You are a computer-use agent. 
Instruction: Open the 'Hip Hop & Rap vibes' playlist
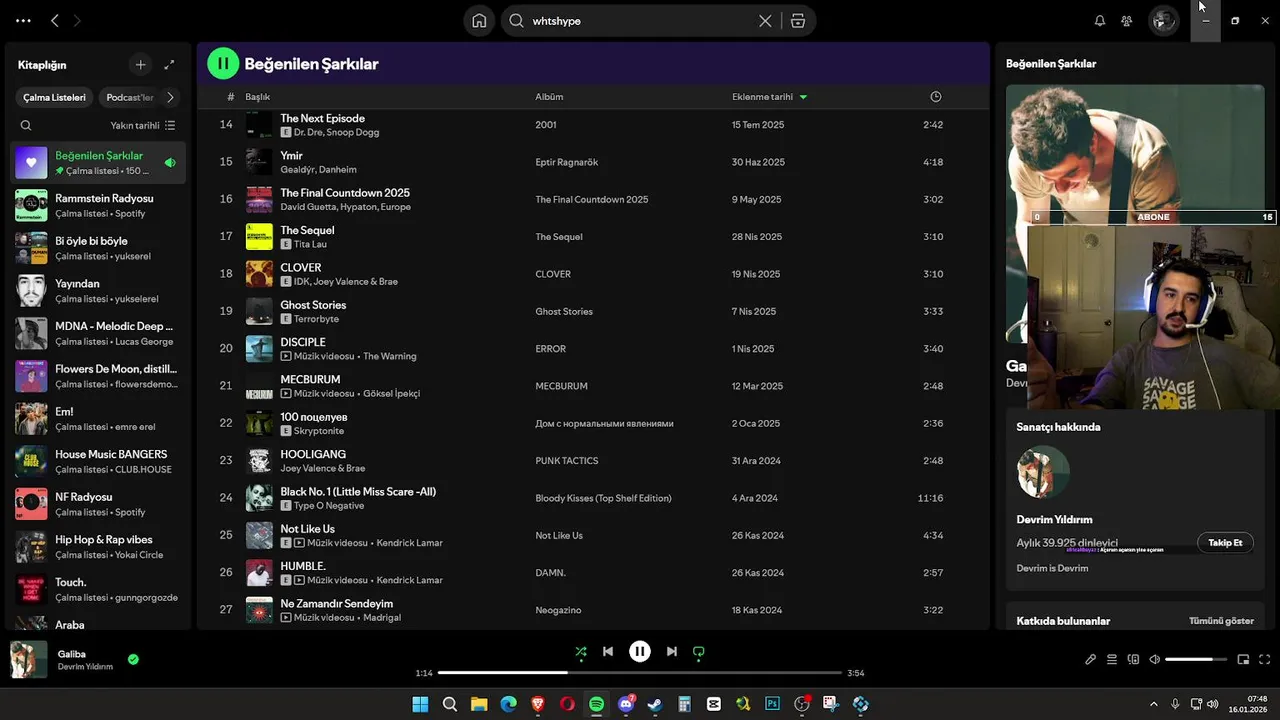pos(99,546)
